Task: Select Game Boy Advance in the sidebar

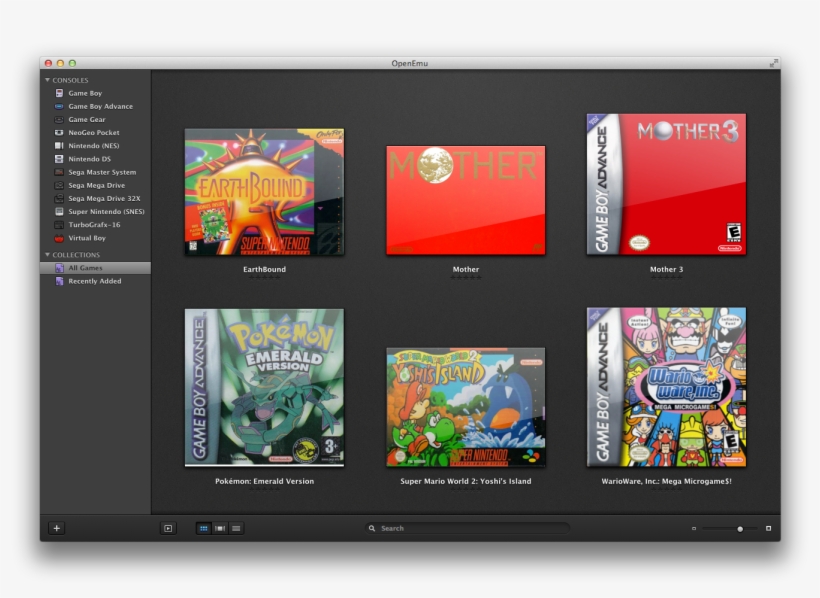Action: coord(95,106)
